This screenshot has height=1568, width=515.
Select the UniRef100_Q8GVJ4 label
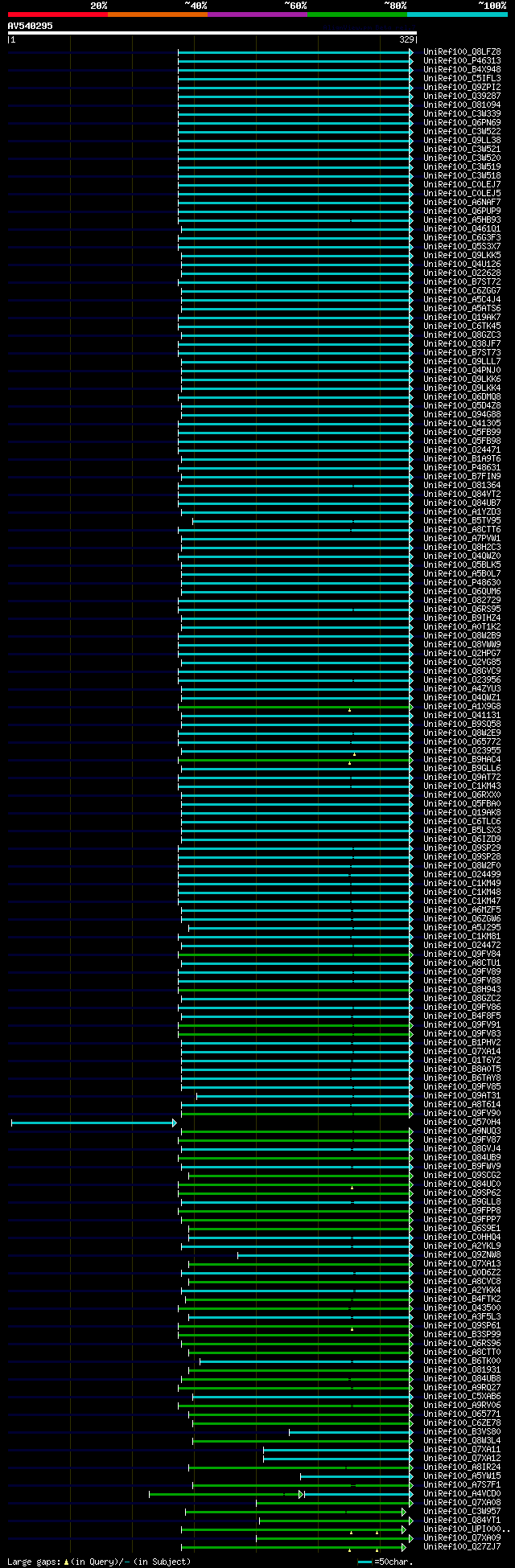coord(462,1148)
